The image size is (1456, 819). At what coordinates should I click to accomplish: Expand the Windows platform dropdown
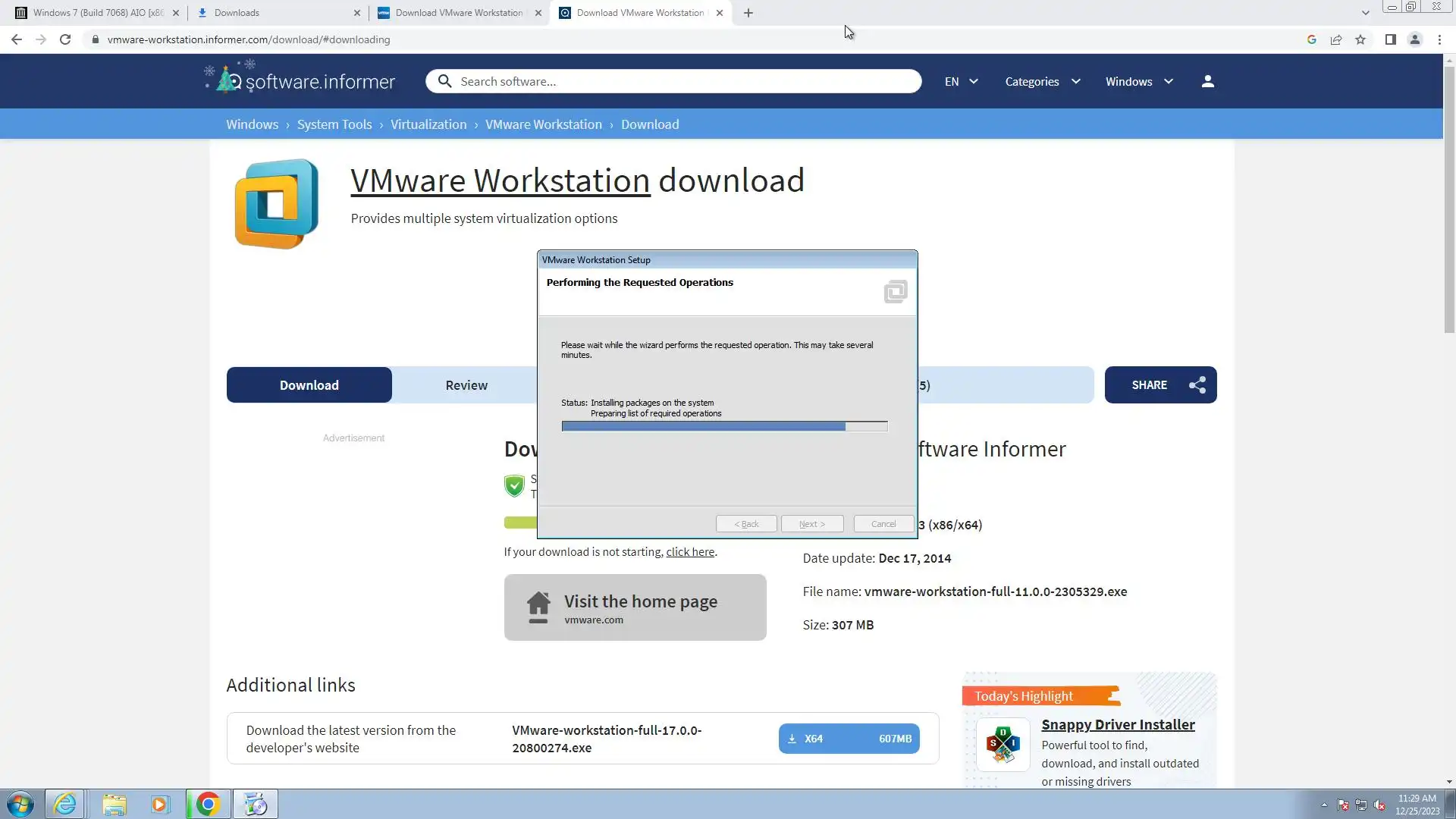tap(1138, 81)
